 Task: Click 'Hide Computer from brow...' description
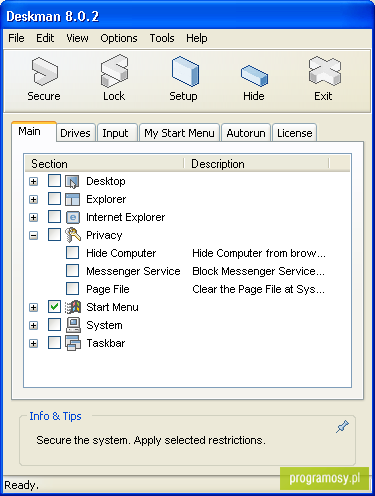point(259,253)
